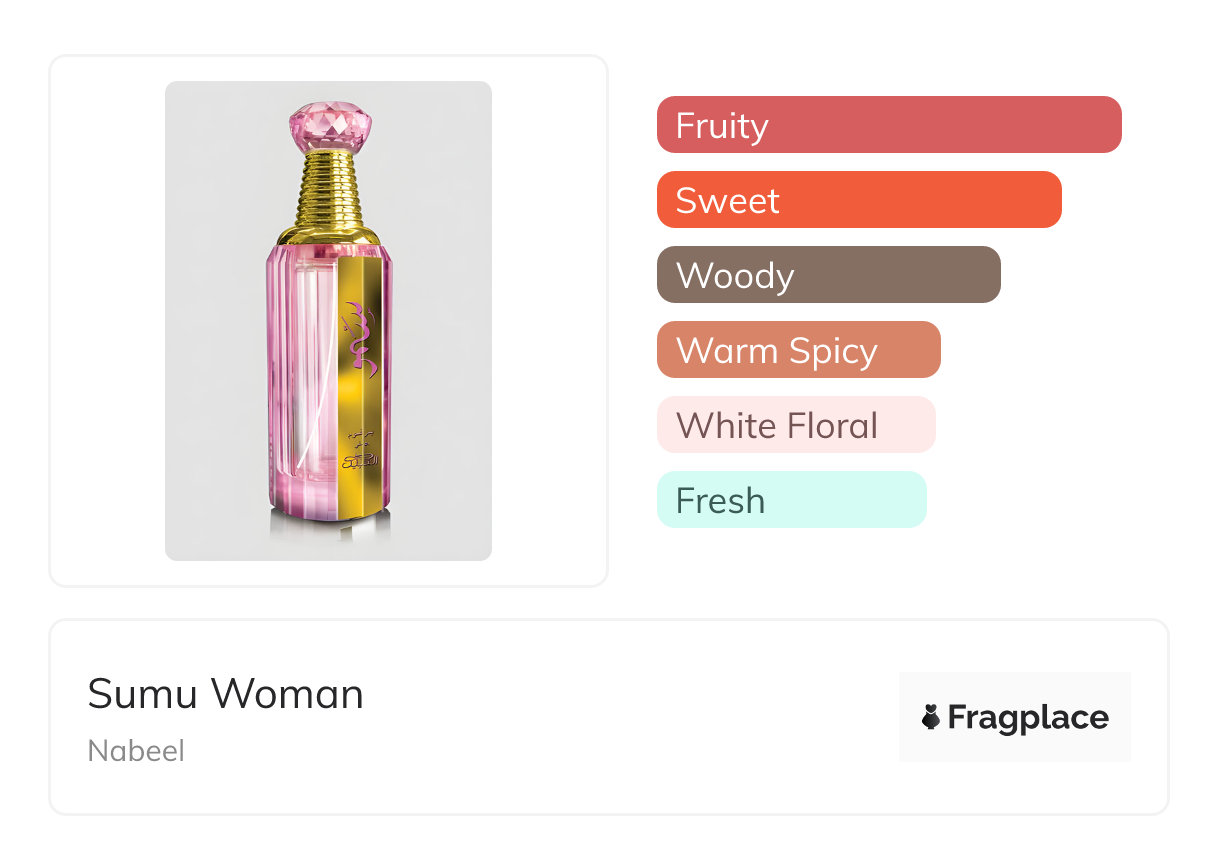The height and width of the screenshot is (864, 1218).
Task: Select the Woody accord bar
Action: [828, 275]
